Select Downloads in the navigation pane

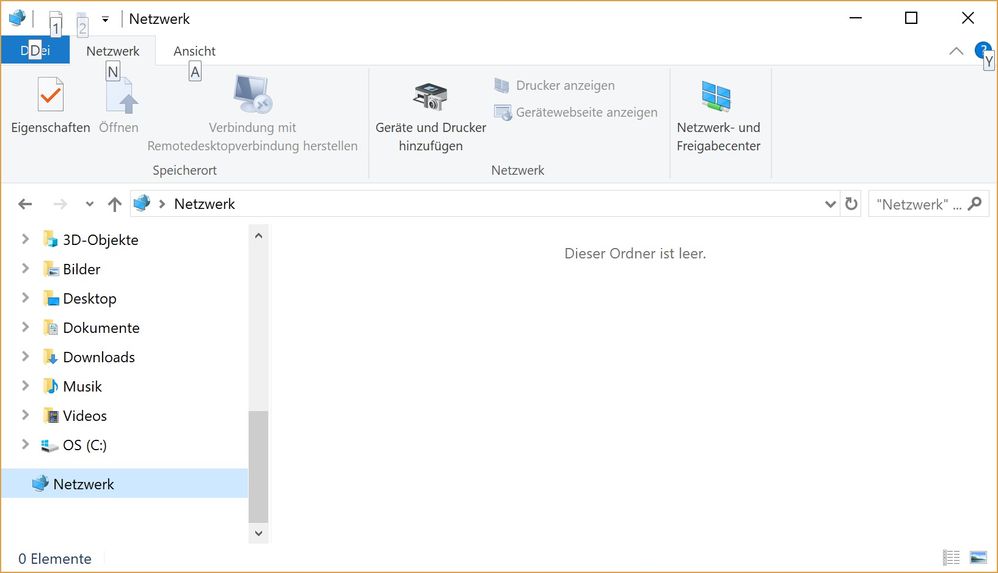(x=98, y=357)
